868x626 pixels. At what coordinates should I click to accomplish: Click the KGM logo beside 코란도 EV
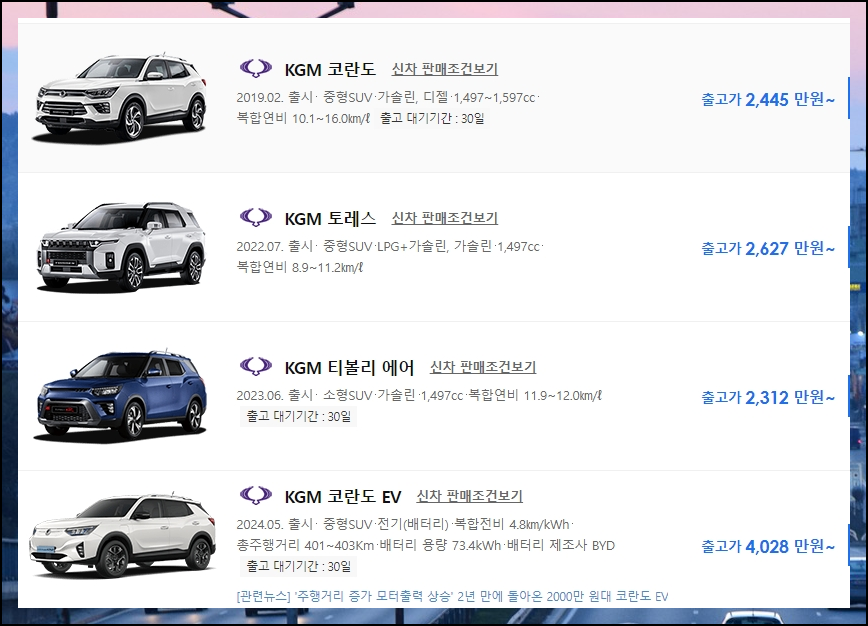[256, 495]
